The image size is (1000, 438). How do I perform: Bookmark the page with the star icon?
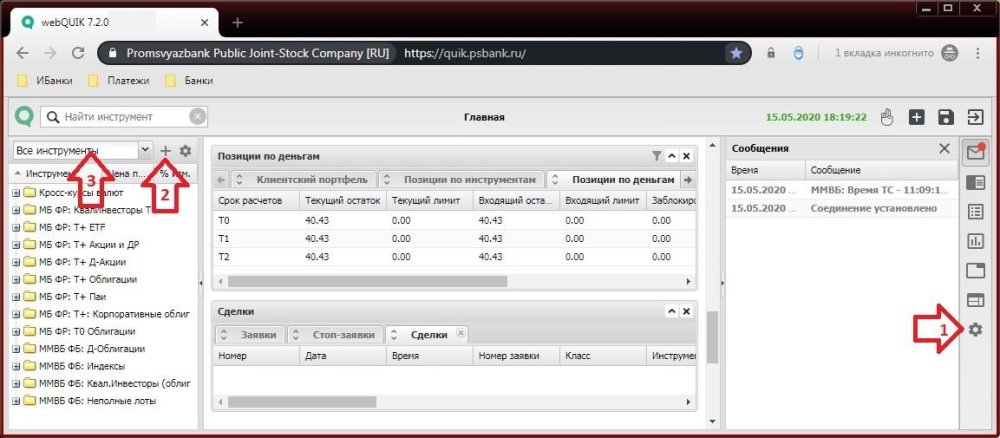[x=736, y=53]
